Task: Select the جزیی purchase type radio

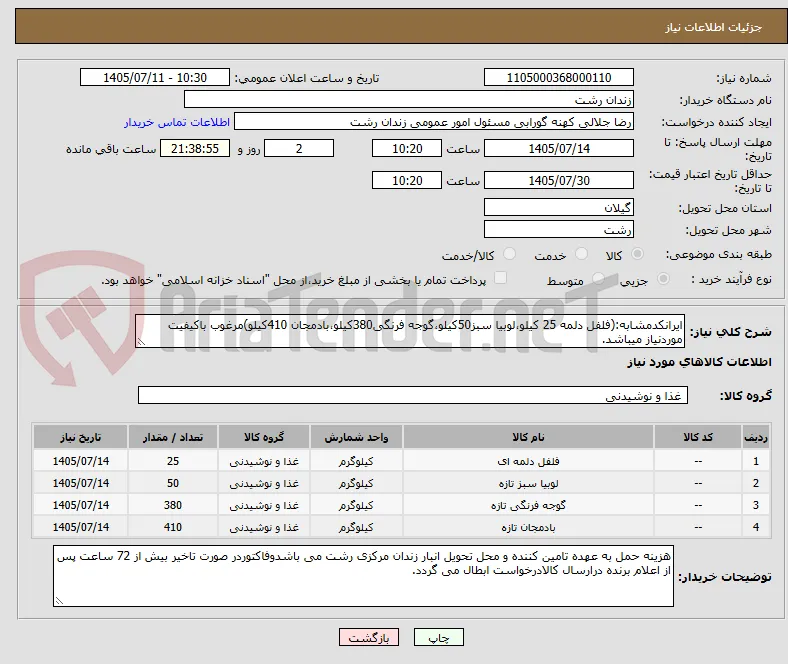Action: click(663, 278)
